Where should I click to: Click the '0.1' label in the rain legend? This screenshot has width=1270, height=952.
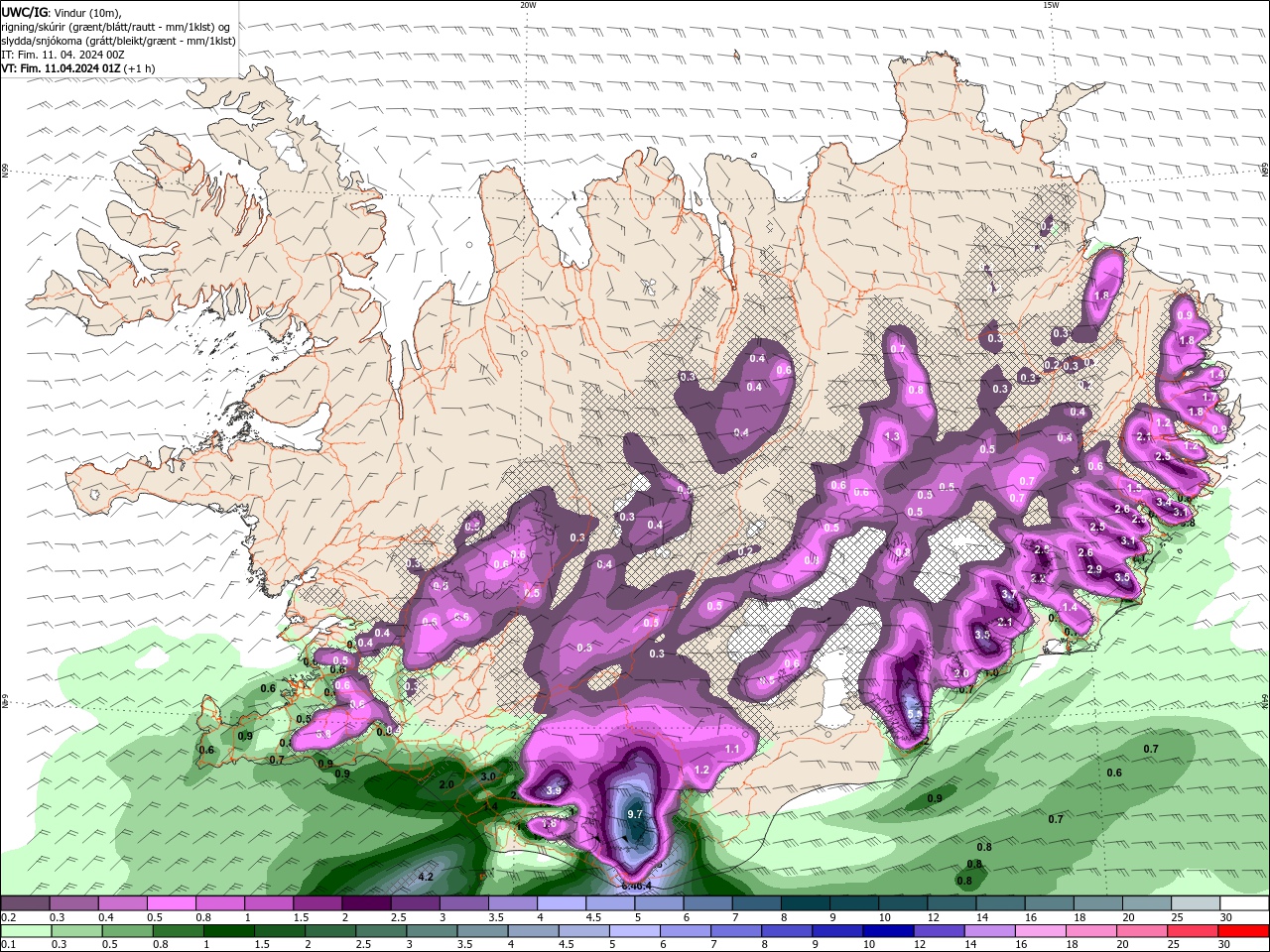[x=8, y=945]
